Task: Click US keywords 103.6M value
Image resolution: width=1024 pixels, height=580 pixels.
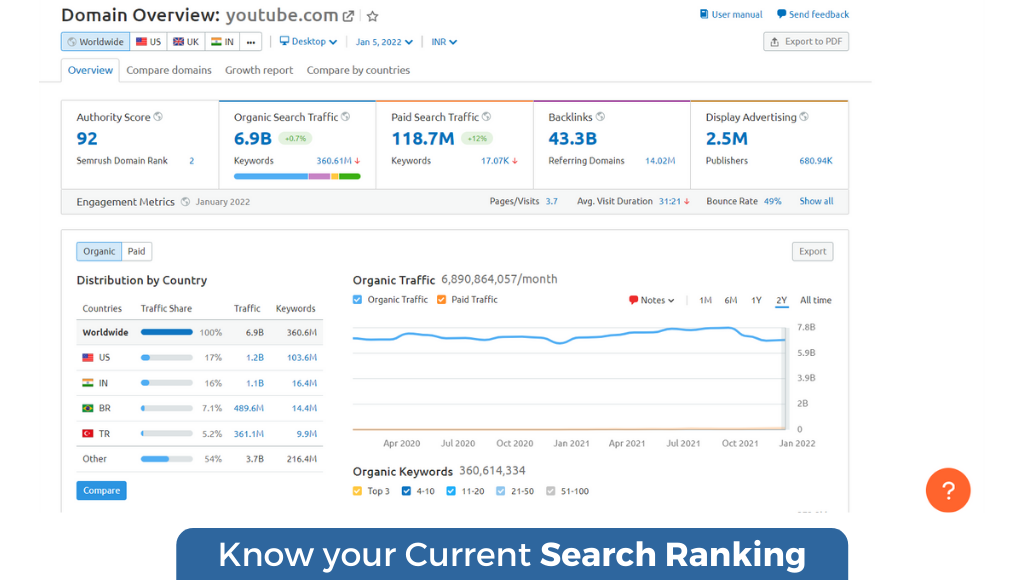Action: coord(302,358)
